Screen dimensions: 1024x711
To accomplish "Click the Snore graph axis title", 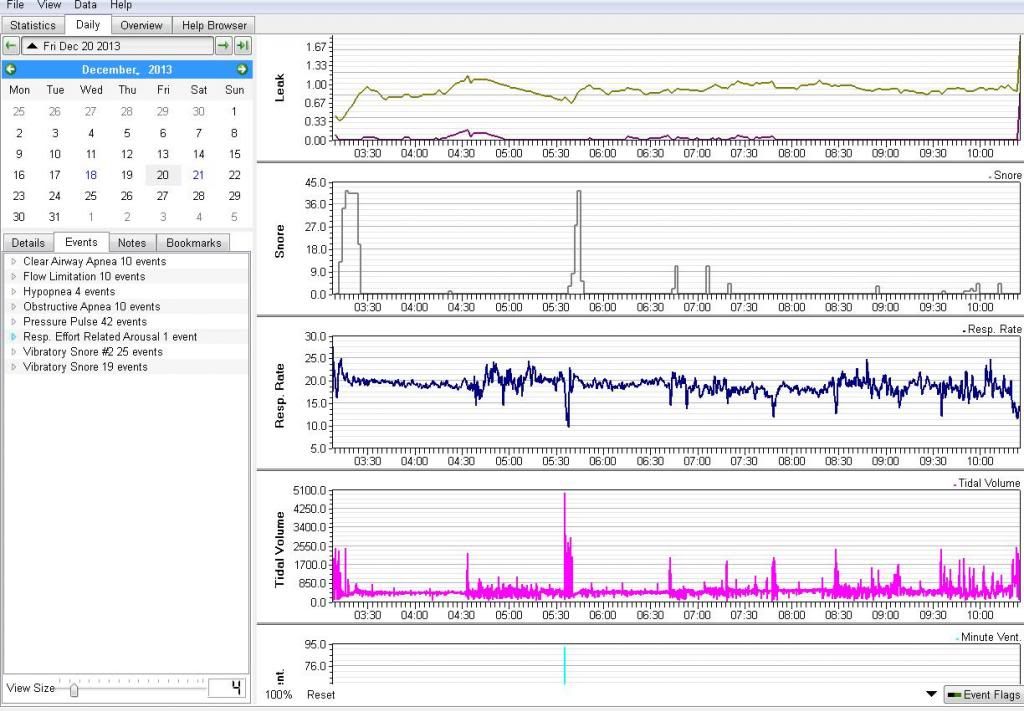I will 280,241.
